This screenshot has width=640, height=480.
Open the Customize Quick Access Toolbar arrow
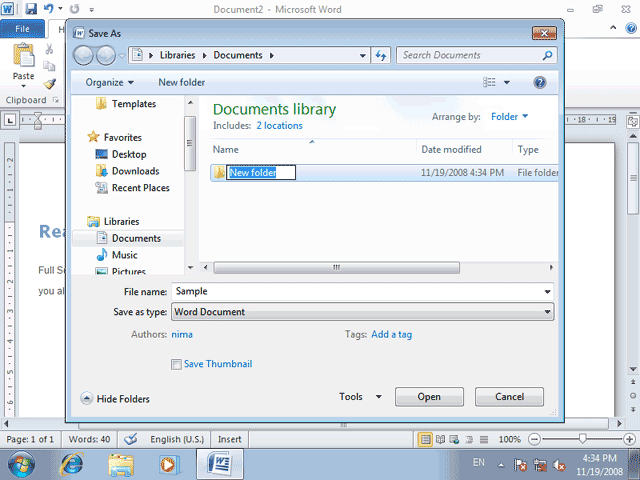[x=91, y=9]
